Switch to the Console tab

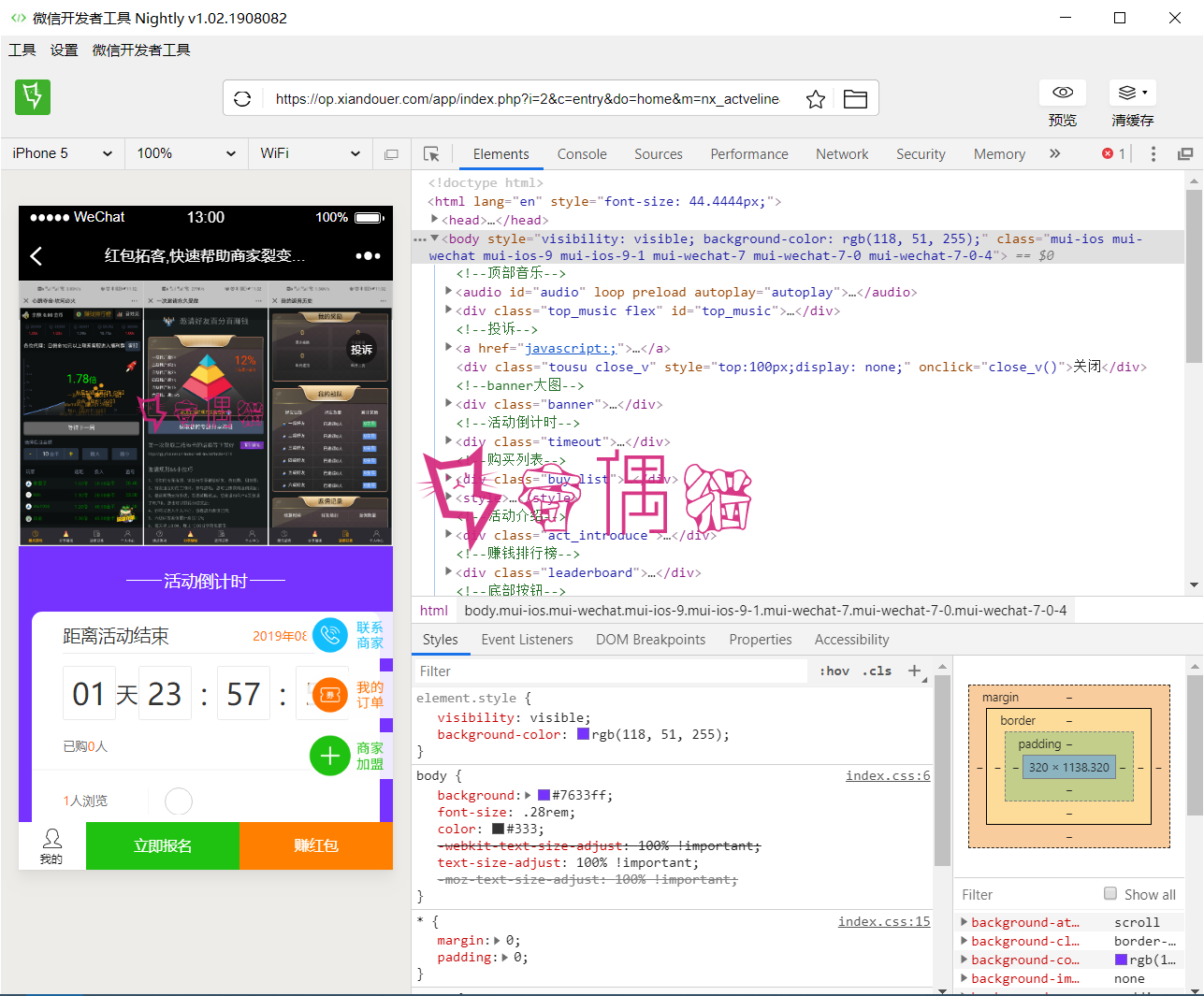point(582,154)
